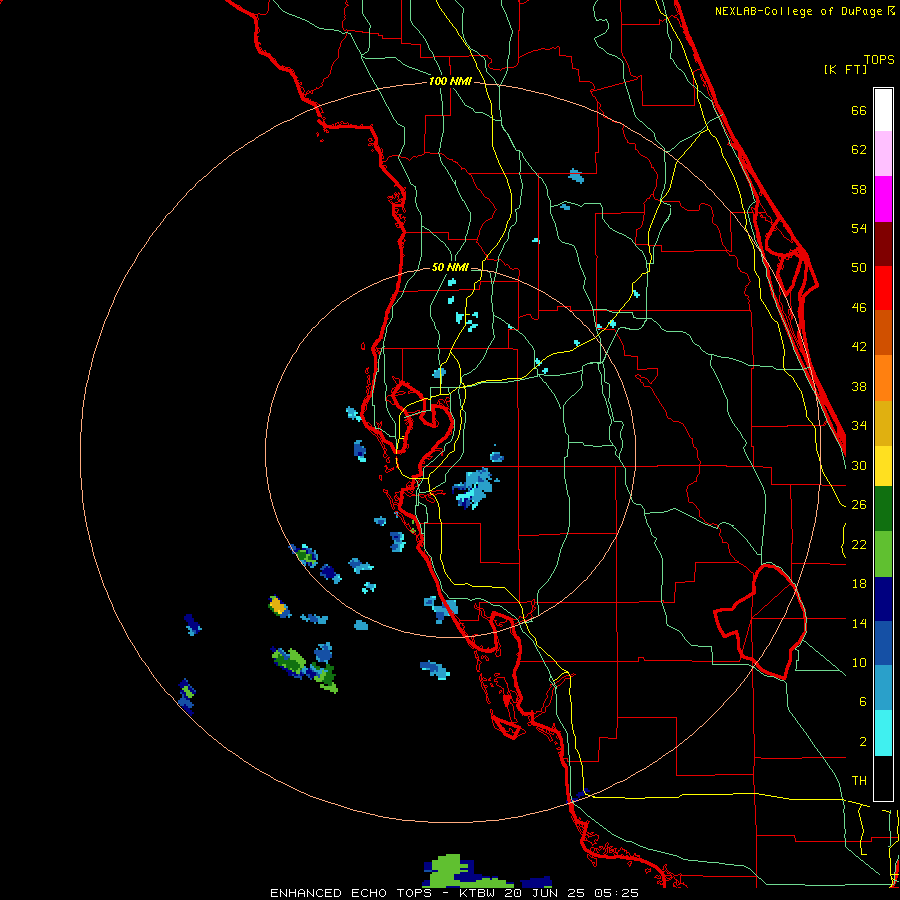
Task: Click the 42 legend value
Action: [x=859, y=346]
